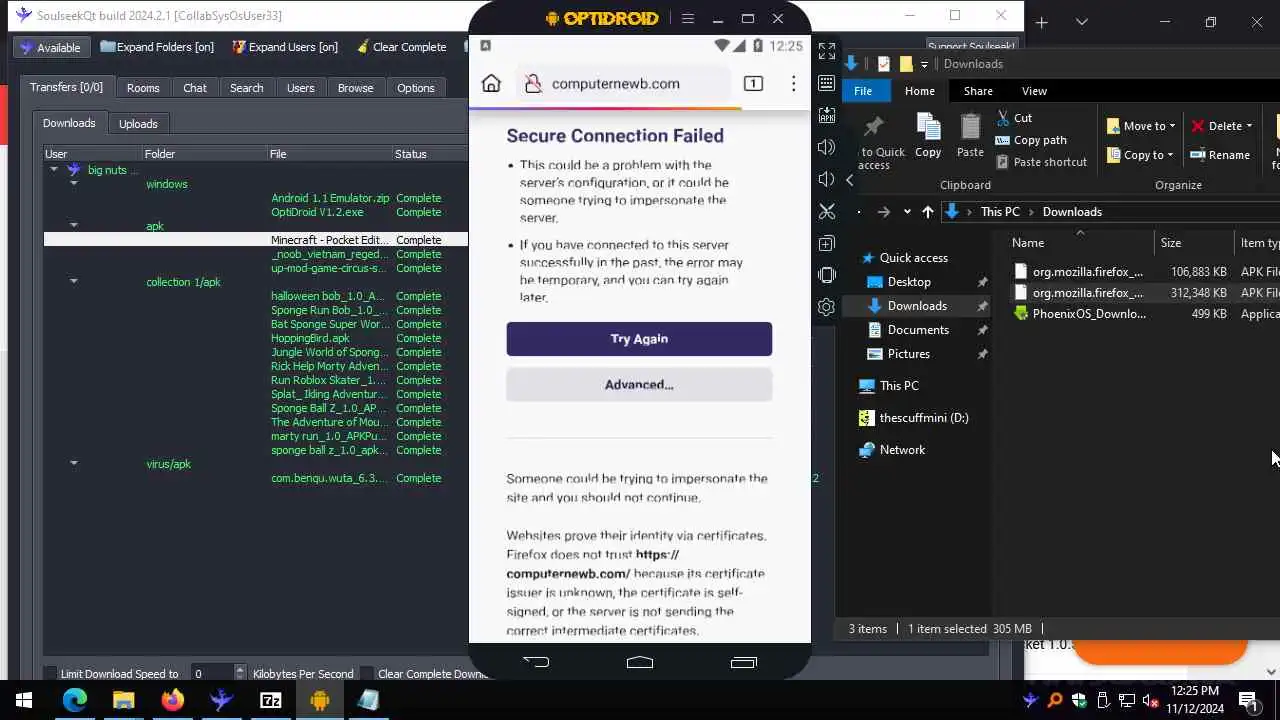Tap Firefox home icon in emulator
This screenshot has width=1280, height=720.
(491, 84)
